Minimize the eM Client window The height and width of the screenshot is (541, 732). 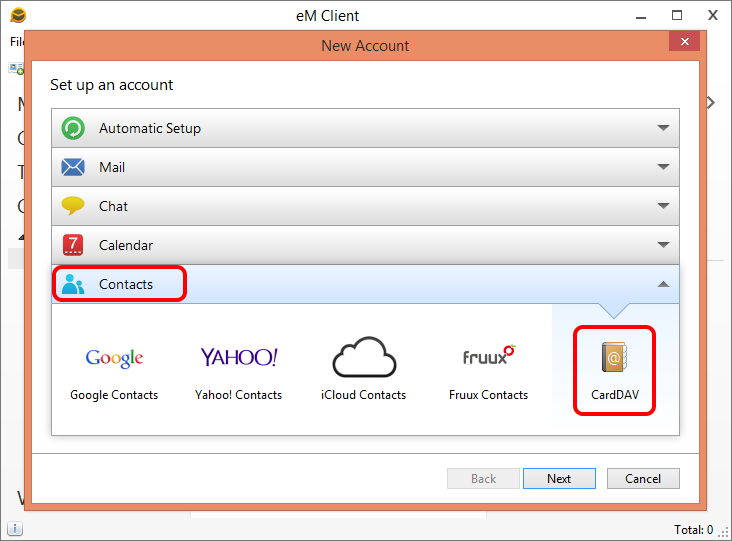point(641,16)
